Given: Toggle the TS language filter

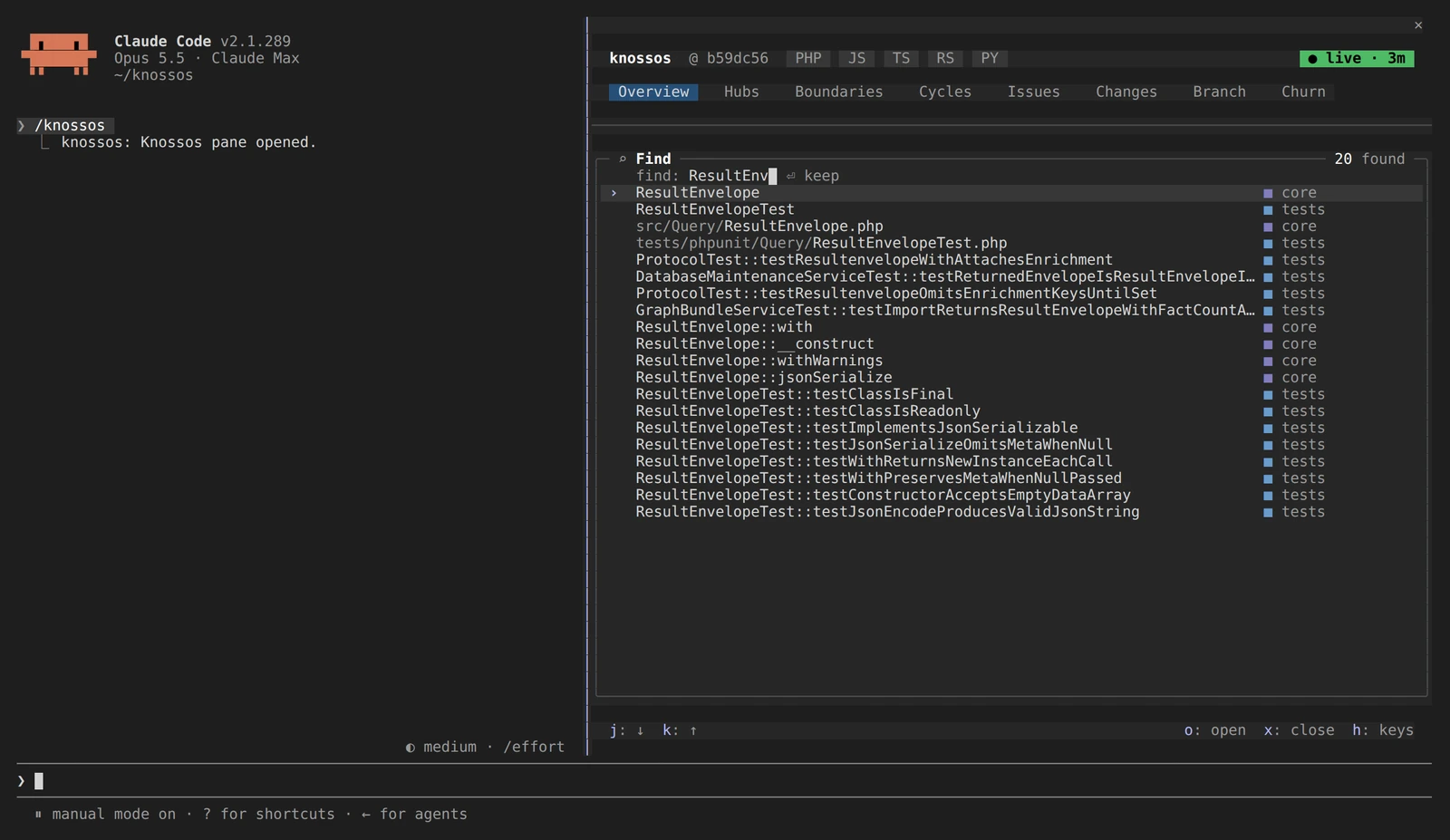Looking at the screenshot, I should [x=901, y=58].
